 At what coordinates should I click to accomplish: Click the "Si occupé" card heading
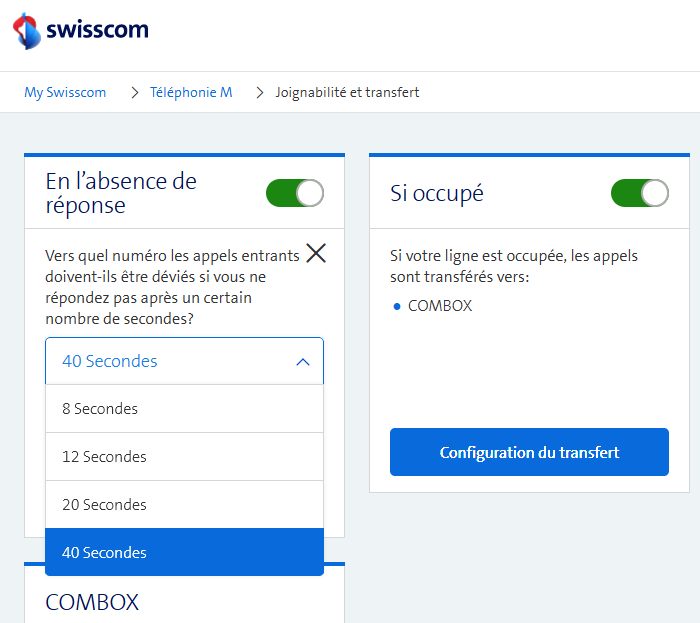[437, 194]
